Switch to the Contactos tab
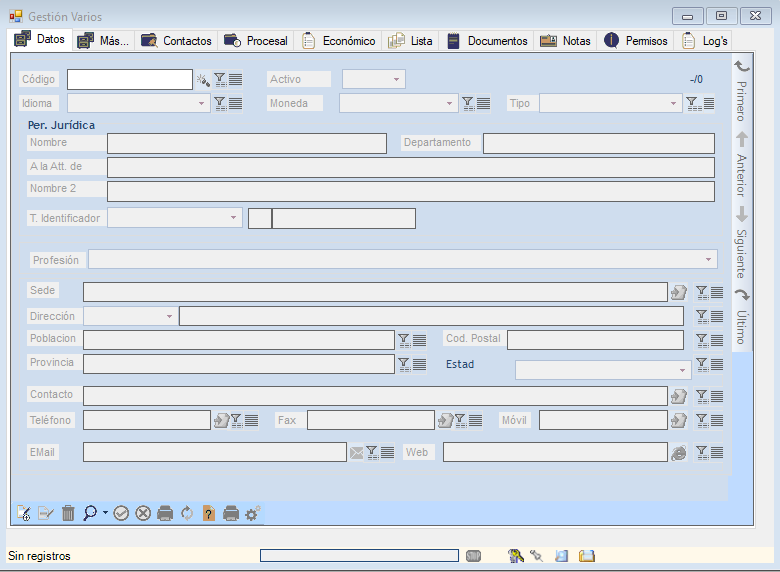 [177, 41]
